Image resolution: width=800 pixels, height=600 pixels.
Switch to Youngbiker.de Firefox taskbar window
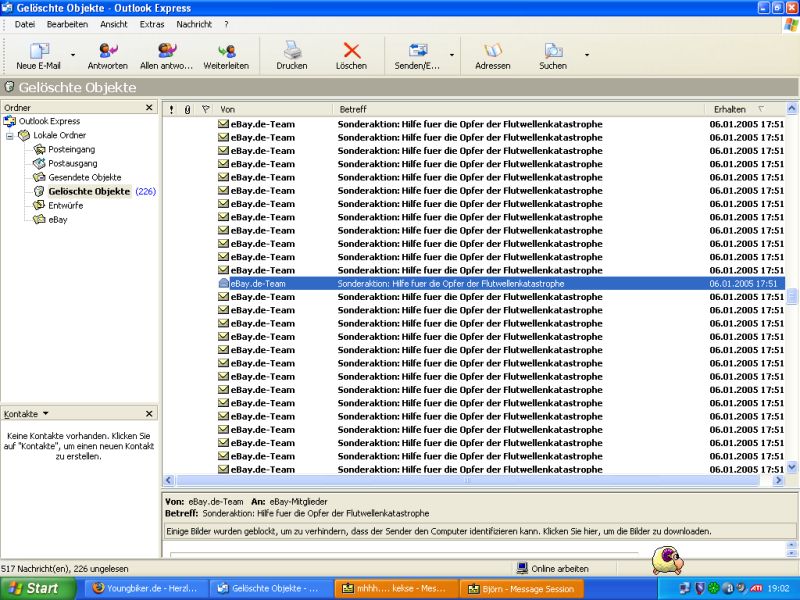click(x=145, y=589)
